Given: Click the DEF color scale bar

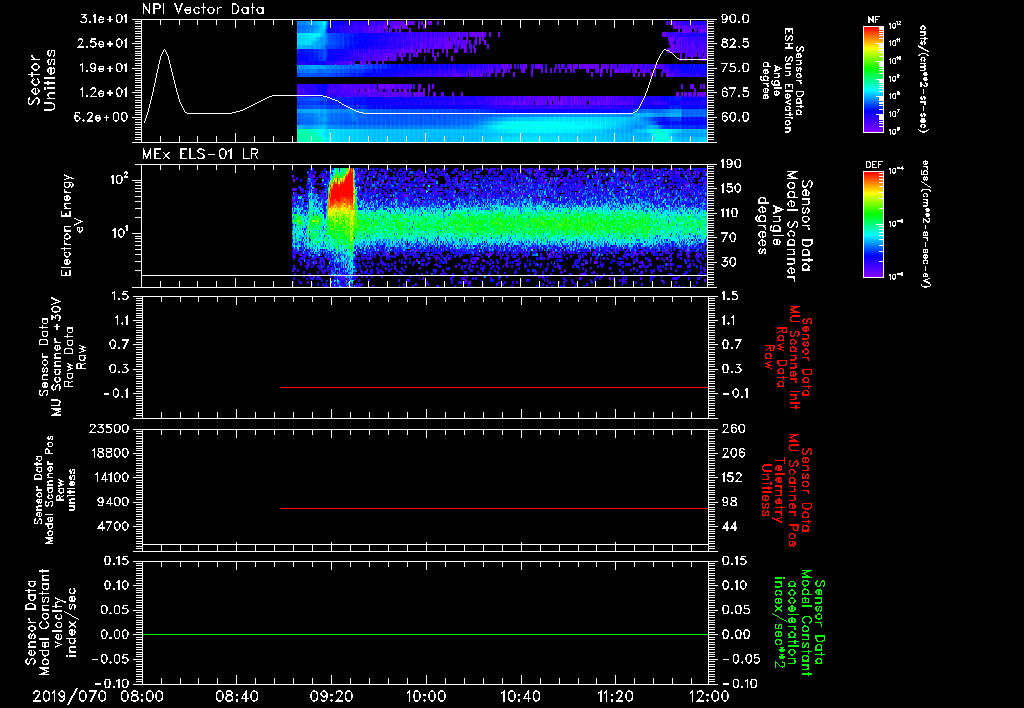Looking at the screenshot, I should coord(873,224).
